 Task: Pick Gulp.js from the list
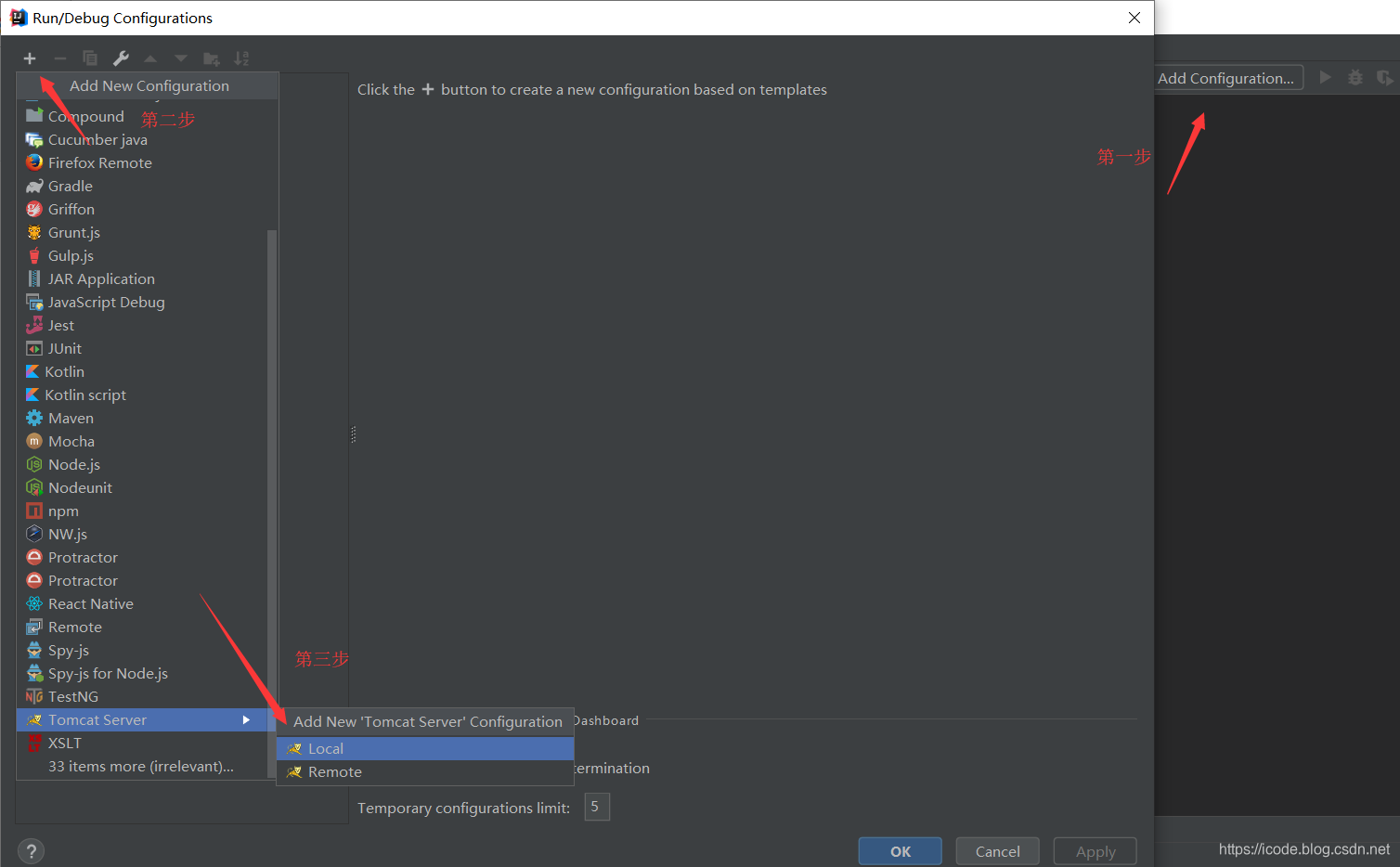141,255
